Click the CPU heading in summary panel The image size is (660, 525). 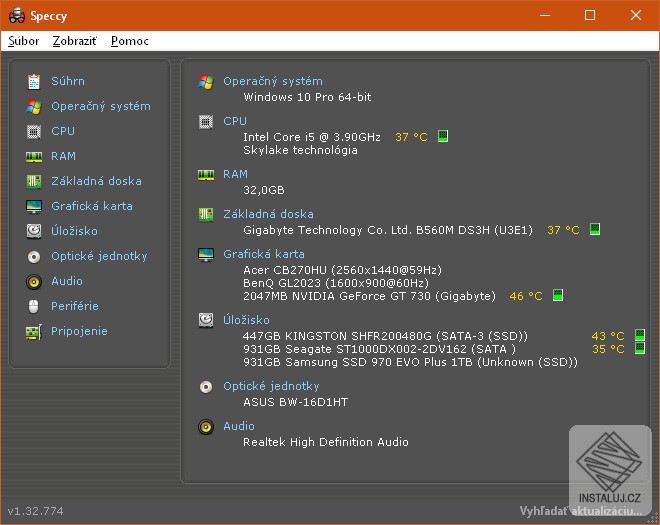click(x=235, y=121)
